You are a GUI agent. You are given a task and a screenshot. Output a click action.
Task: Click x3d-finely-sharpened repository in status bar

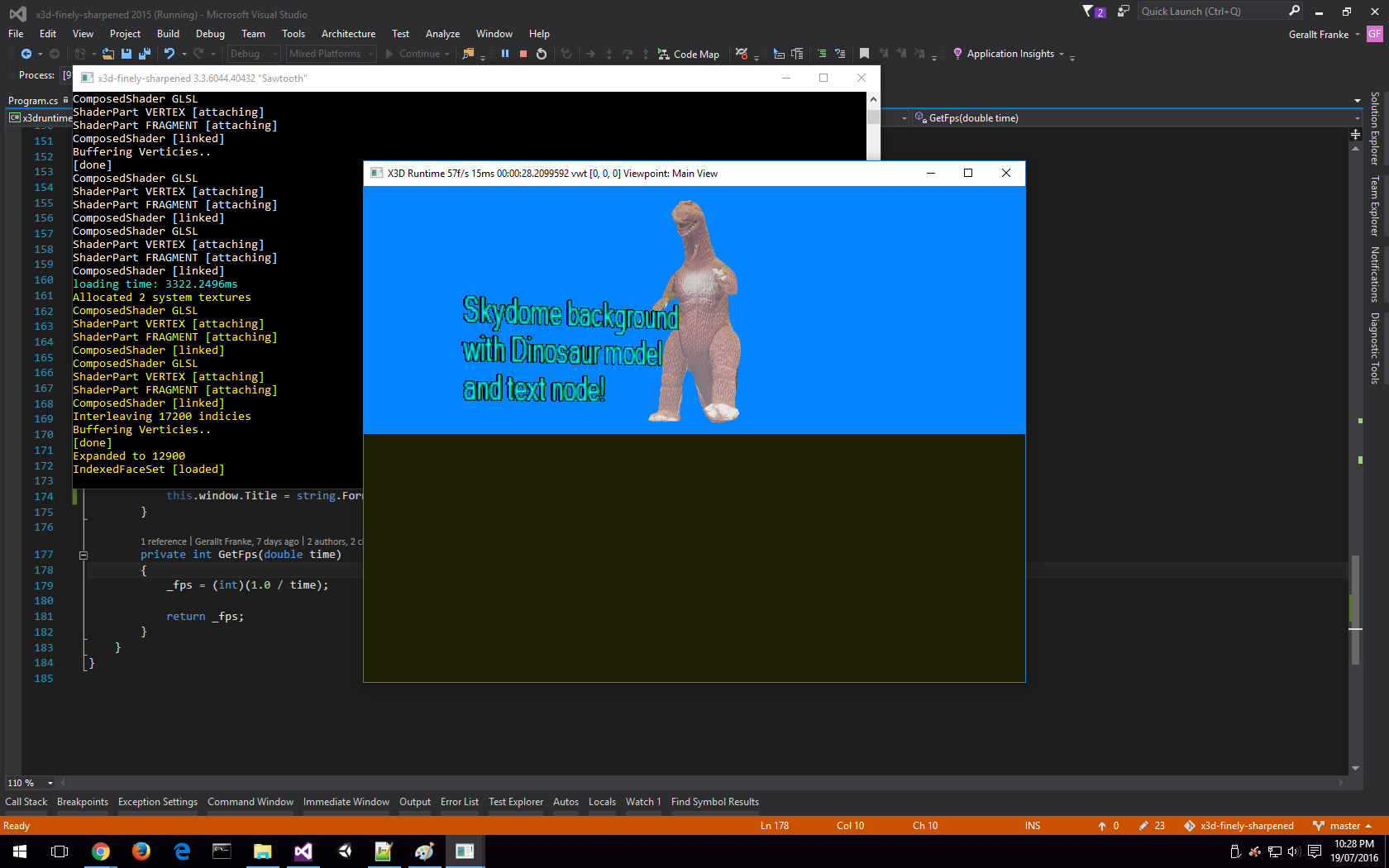pos(1239,826)
